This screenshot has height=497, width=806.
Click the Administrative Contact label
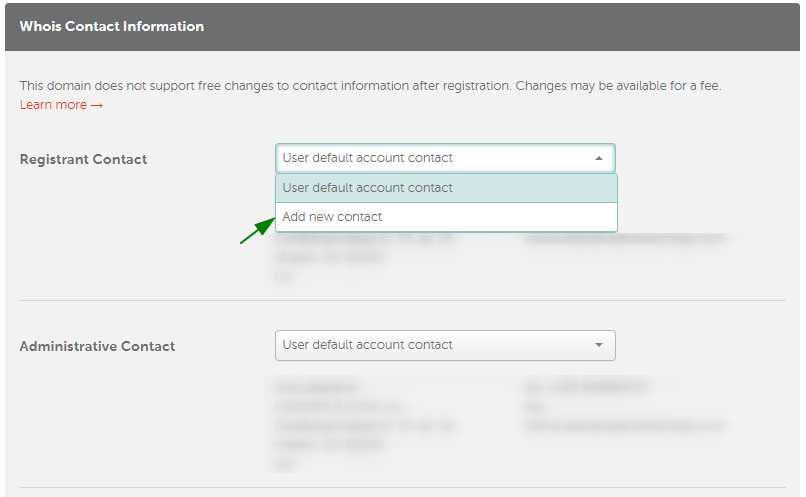click(97, 346)
